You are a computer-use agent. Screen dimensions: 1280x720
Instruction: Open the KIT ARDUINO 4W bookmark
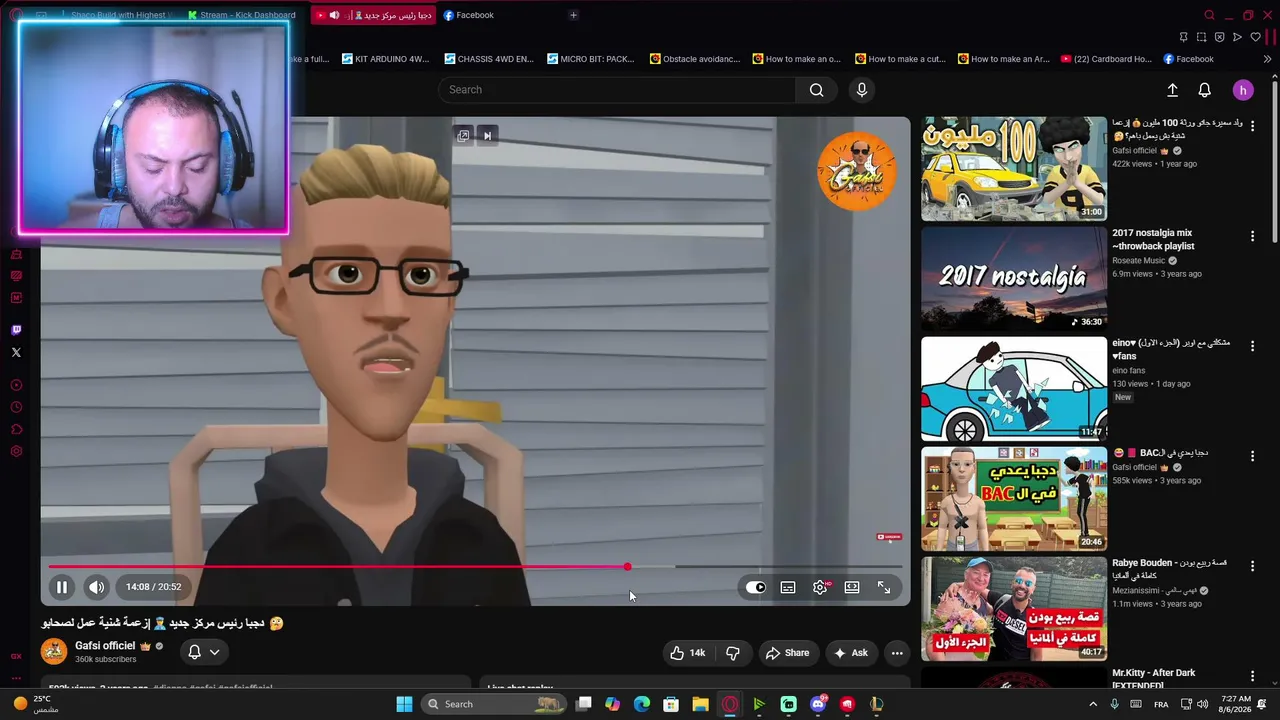point(385,59)
